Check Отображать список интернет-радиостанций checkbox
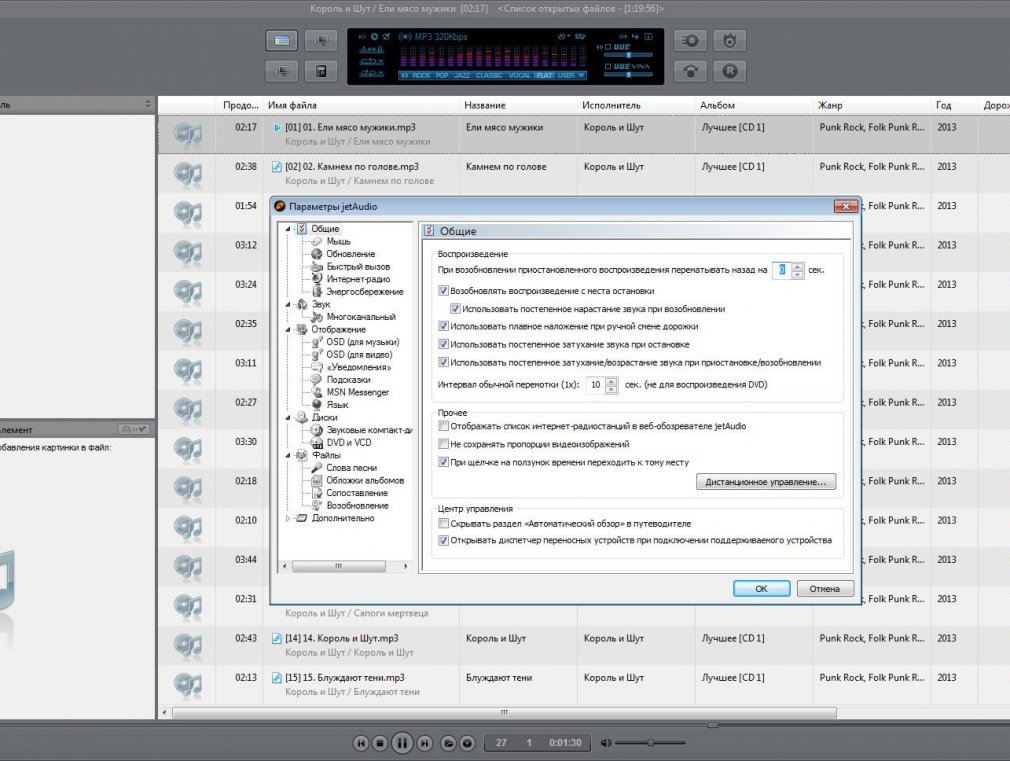Screen dimensions: 1010x761 [443, 426]
